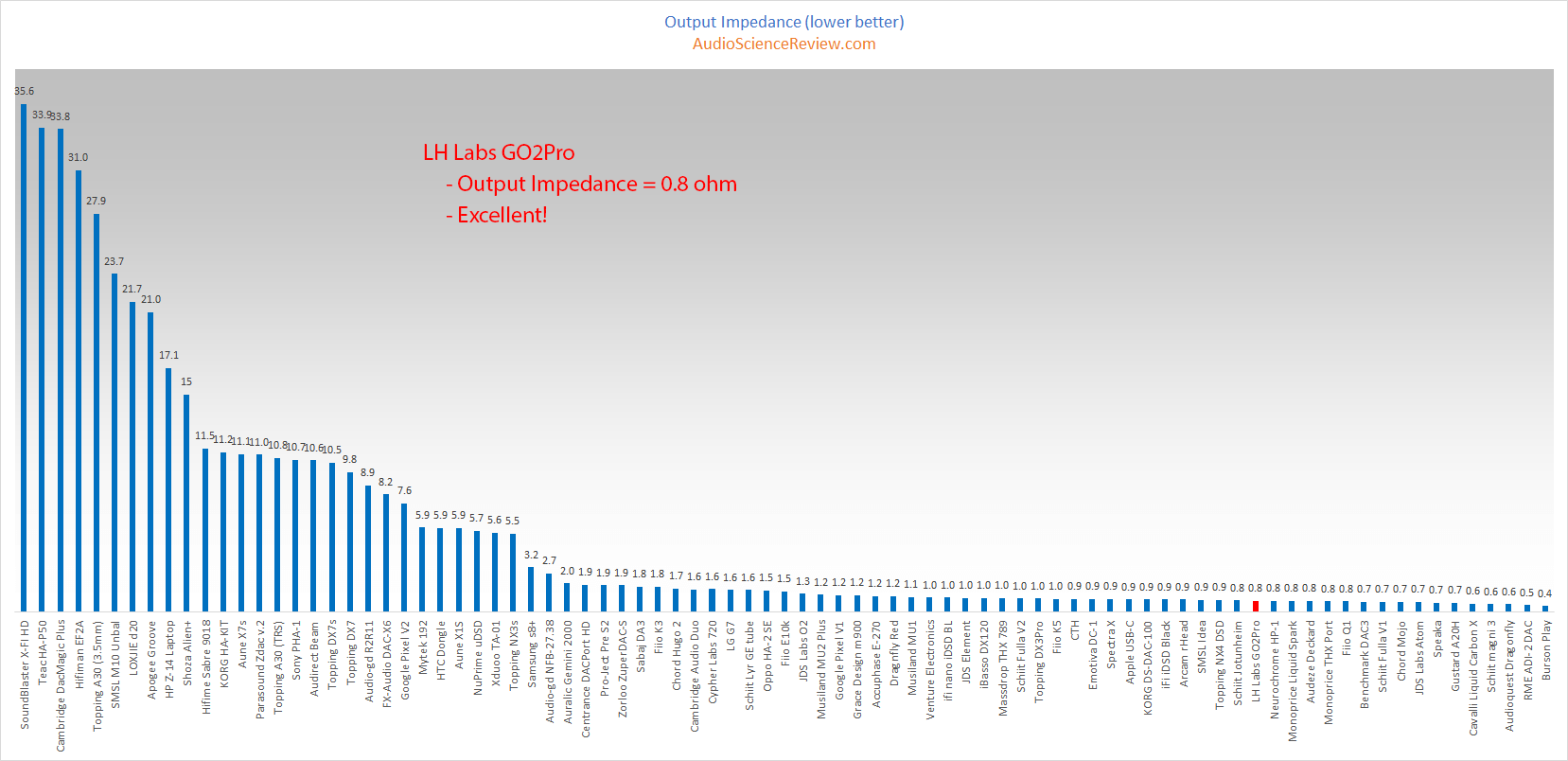Click the 2.0 data label

pyautogui.click(x=567, y=572)
